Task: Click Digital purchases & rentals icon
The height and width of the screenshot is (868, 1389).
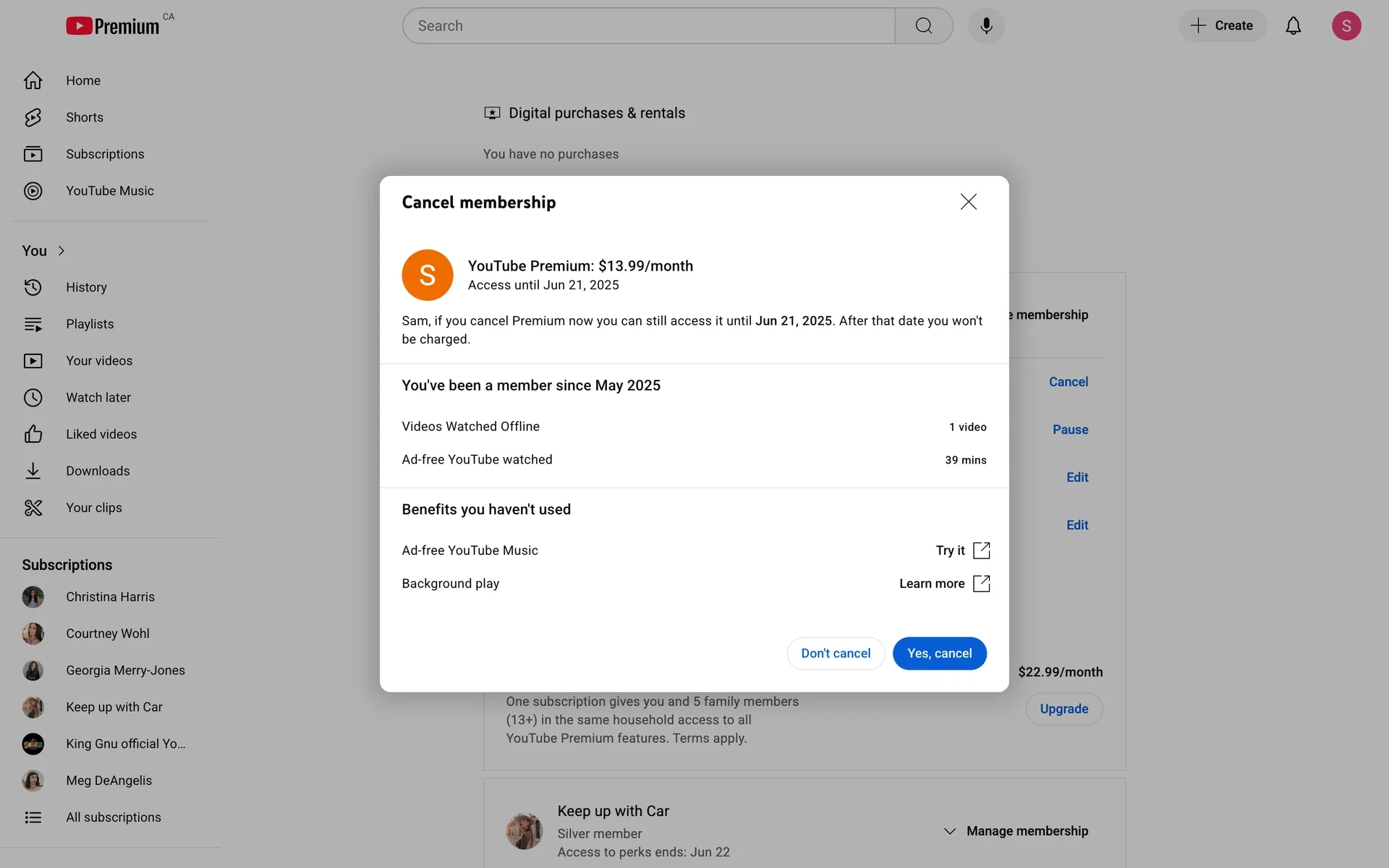Action: click(x=492, y=113)
